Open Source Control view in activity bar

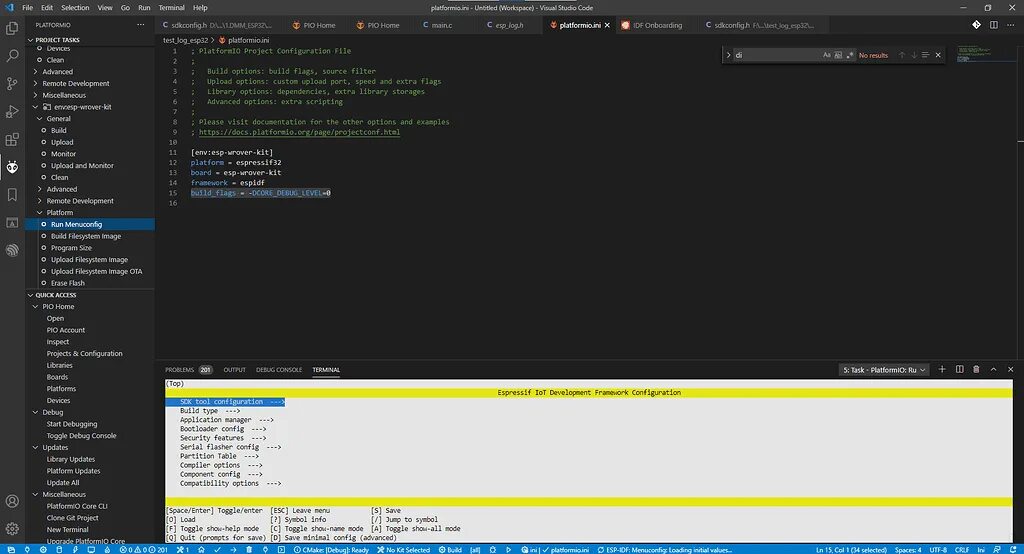[12, 84]
